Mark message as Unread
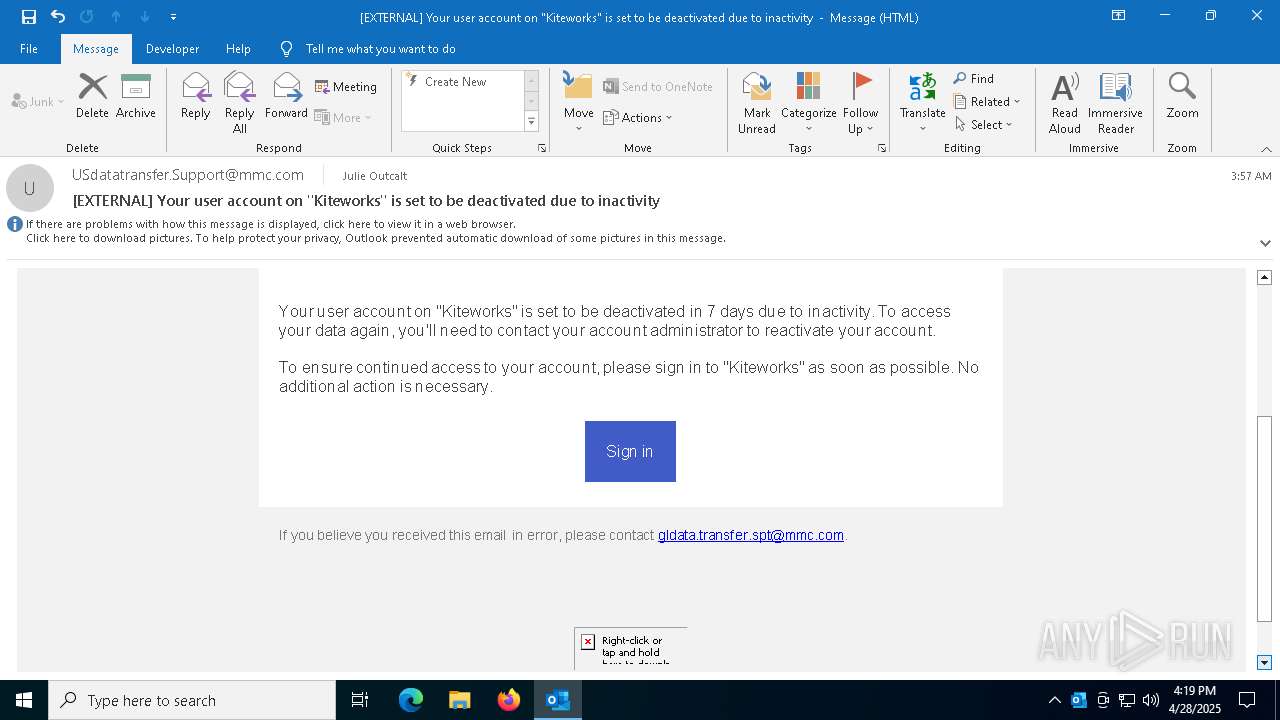 point(757,103)
